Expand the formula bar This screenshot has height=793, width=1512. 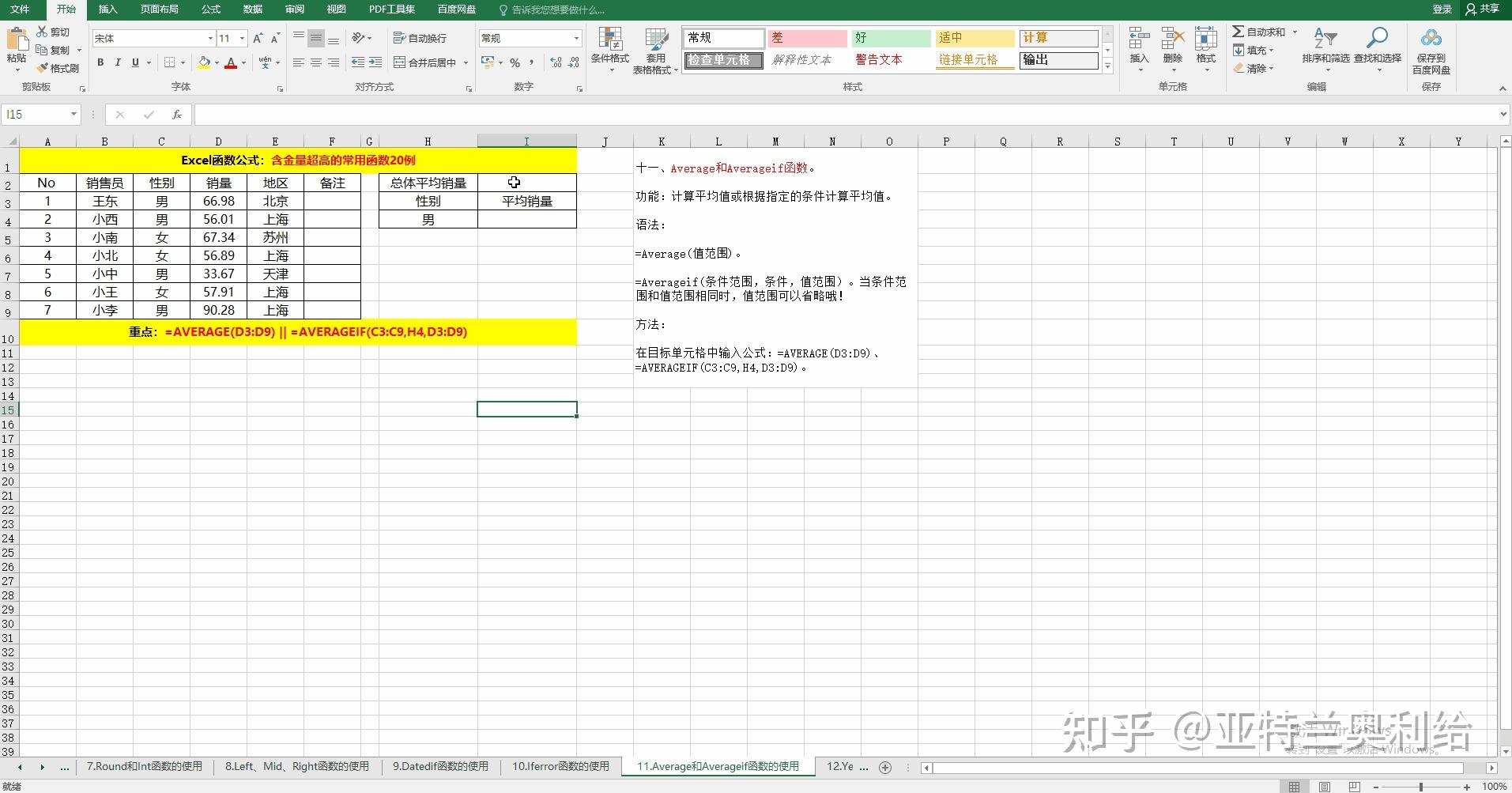[x=1503, y=115]
